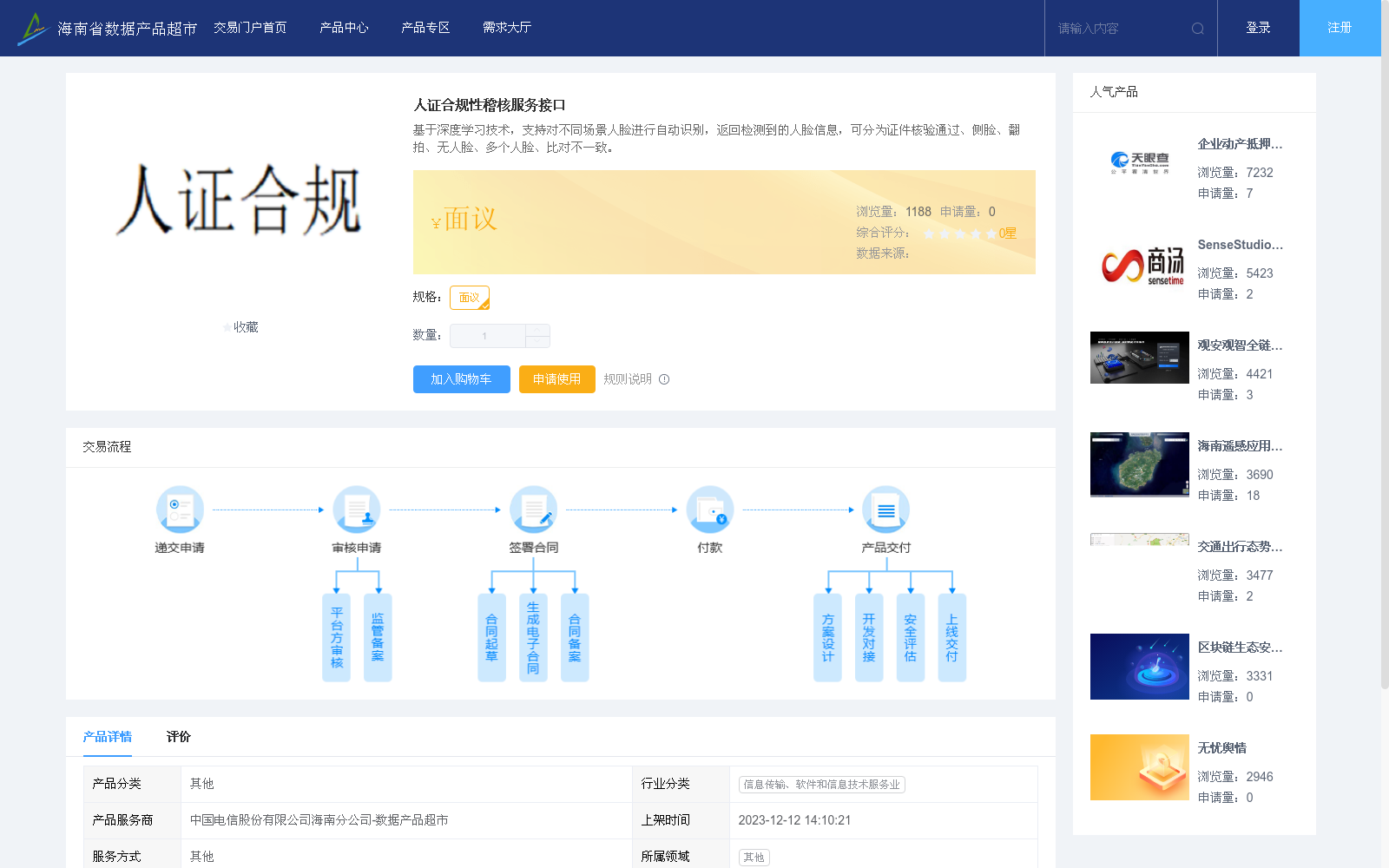Switch to the 产品详情 tab
Screen dimensions: 1389x868
108,737
